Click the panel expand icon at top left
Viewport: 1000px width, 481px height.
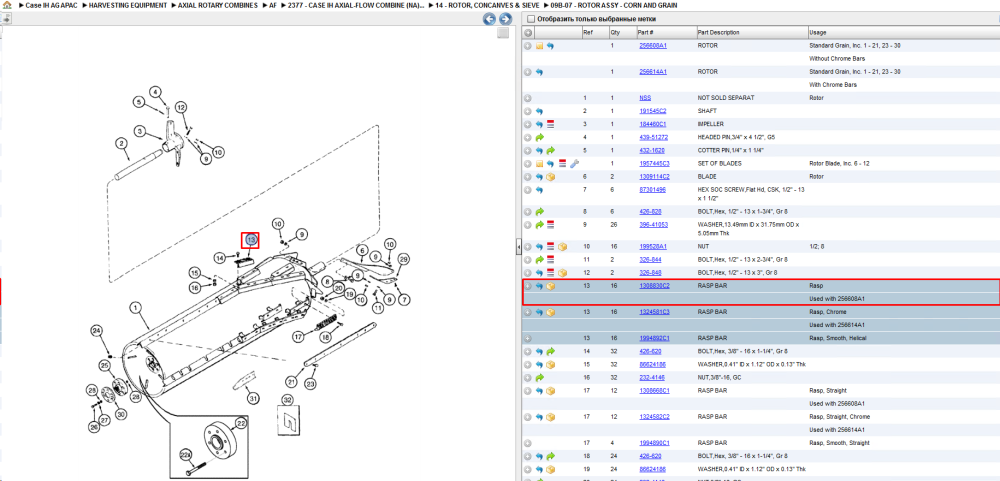5,19
